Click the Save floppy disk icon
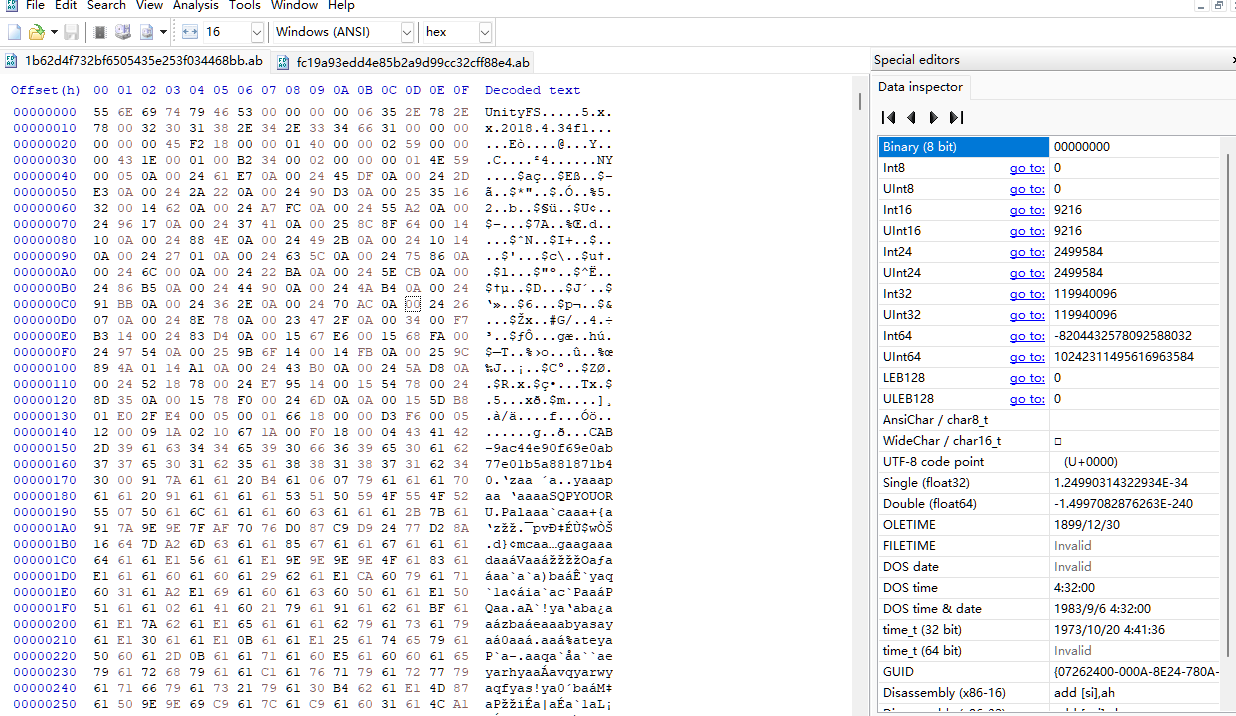 click(x=71, y=32)
